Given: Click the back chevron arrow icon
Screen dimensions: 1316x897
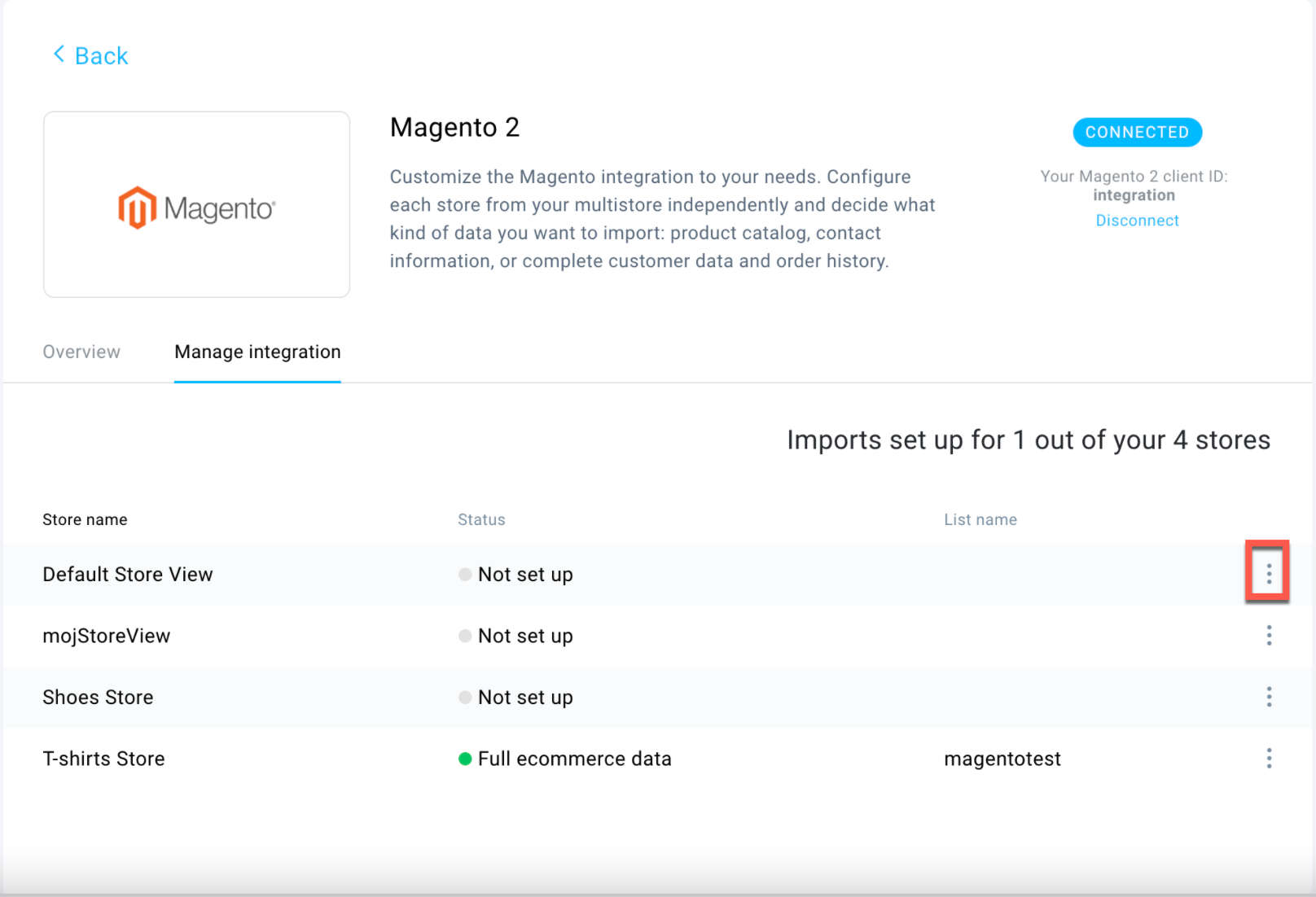Looking at the screenshot, I should tap(59, 55).
